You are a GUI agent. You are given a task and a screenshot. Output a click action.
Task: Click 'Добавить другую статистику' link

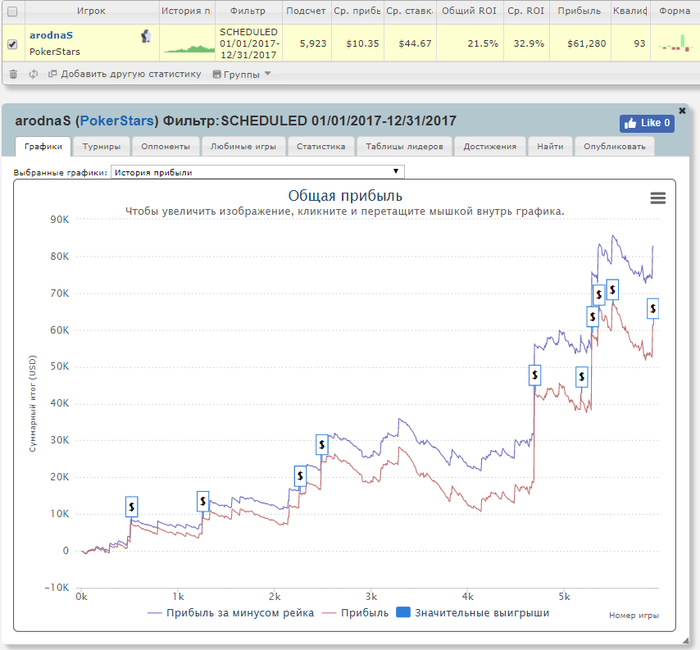click(125, 74)
